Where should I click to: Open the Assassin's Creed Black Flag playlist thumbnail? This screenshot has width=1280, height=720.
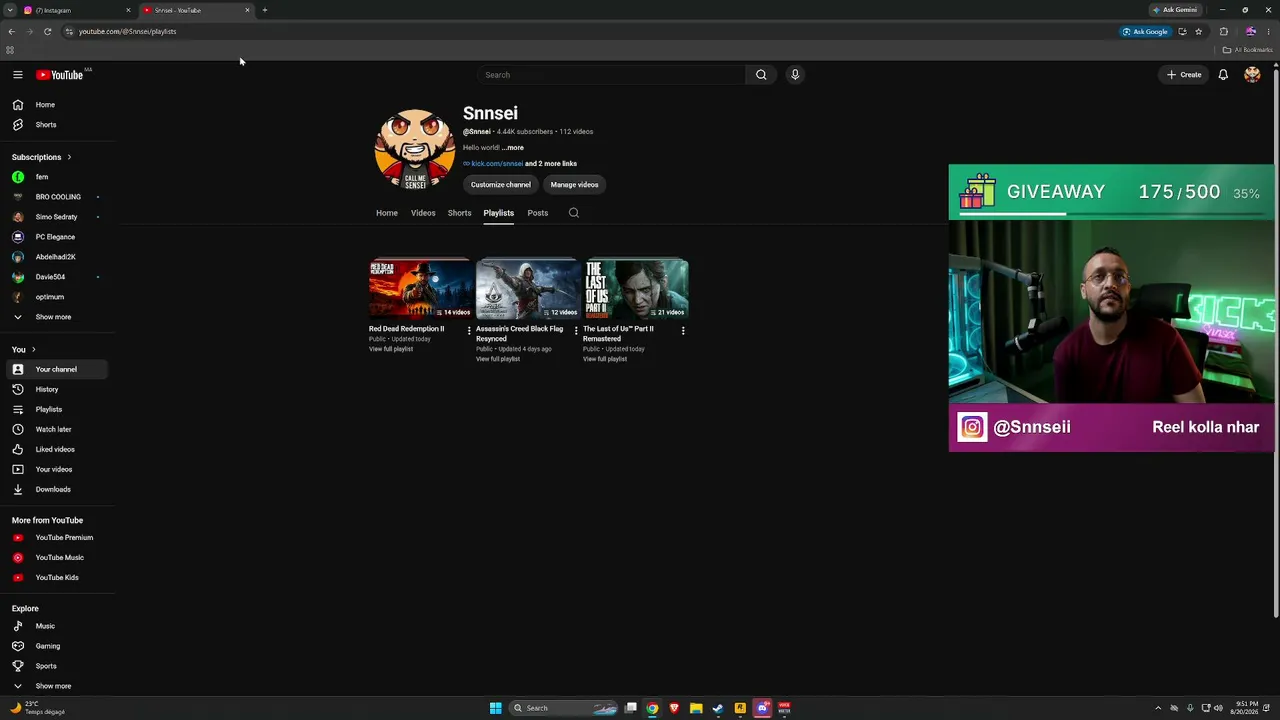point(527,289)
